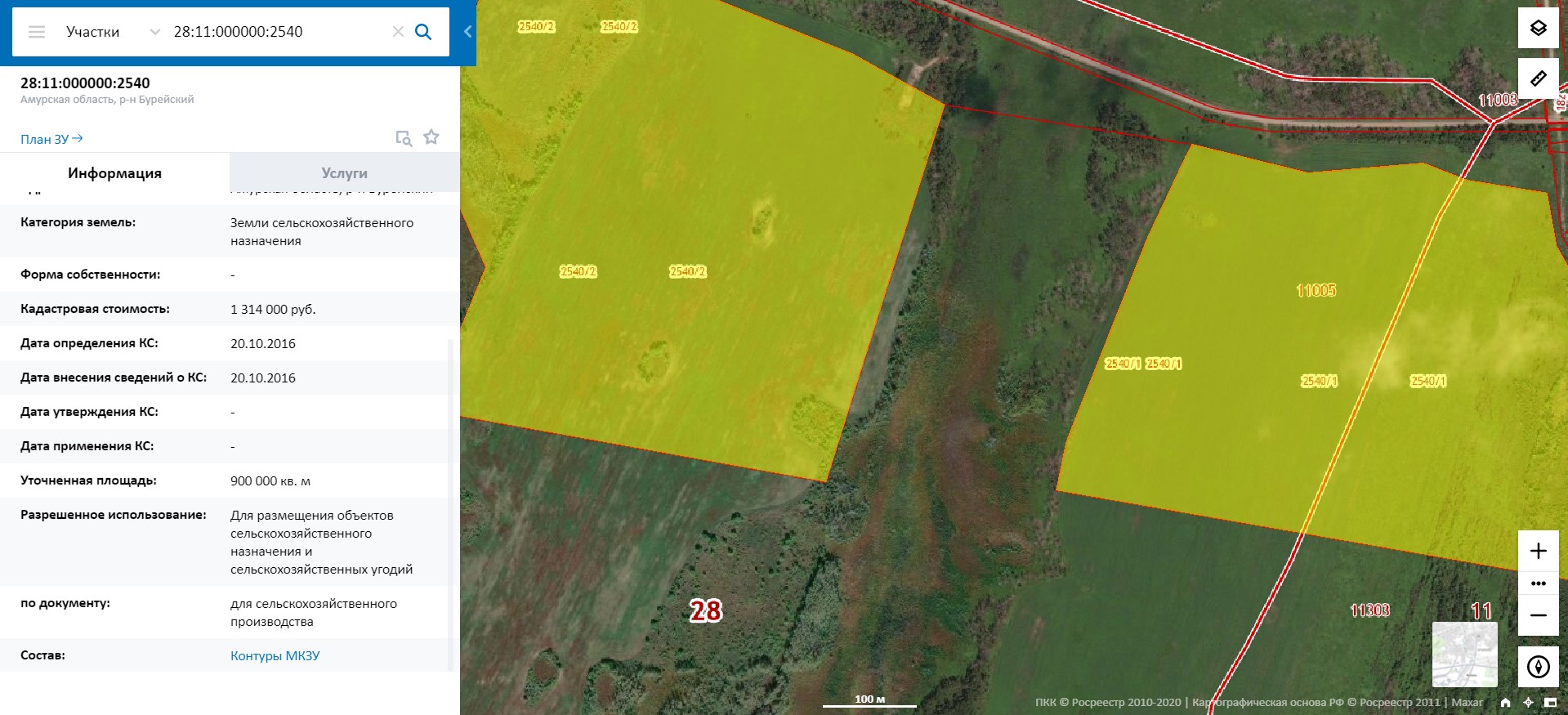The height and width of the screenshot is (715, 1568).
Task: Click the address Амурская область, р-н Бурейский
Action: coord(107,100)
